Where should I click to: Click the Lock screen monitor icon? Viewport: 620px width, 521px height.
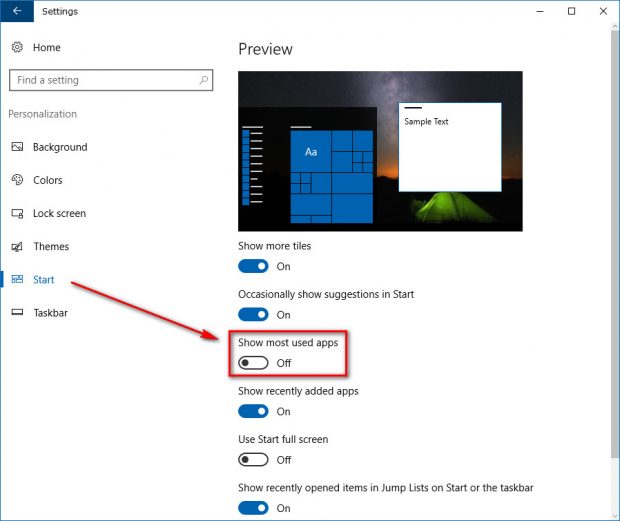17,213
